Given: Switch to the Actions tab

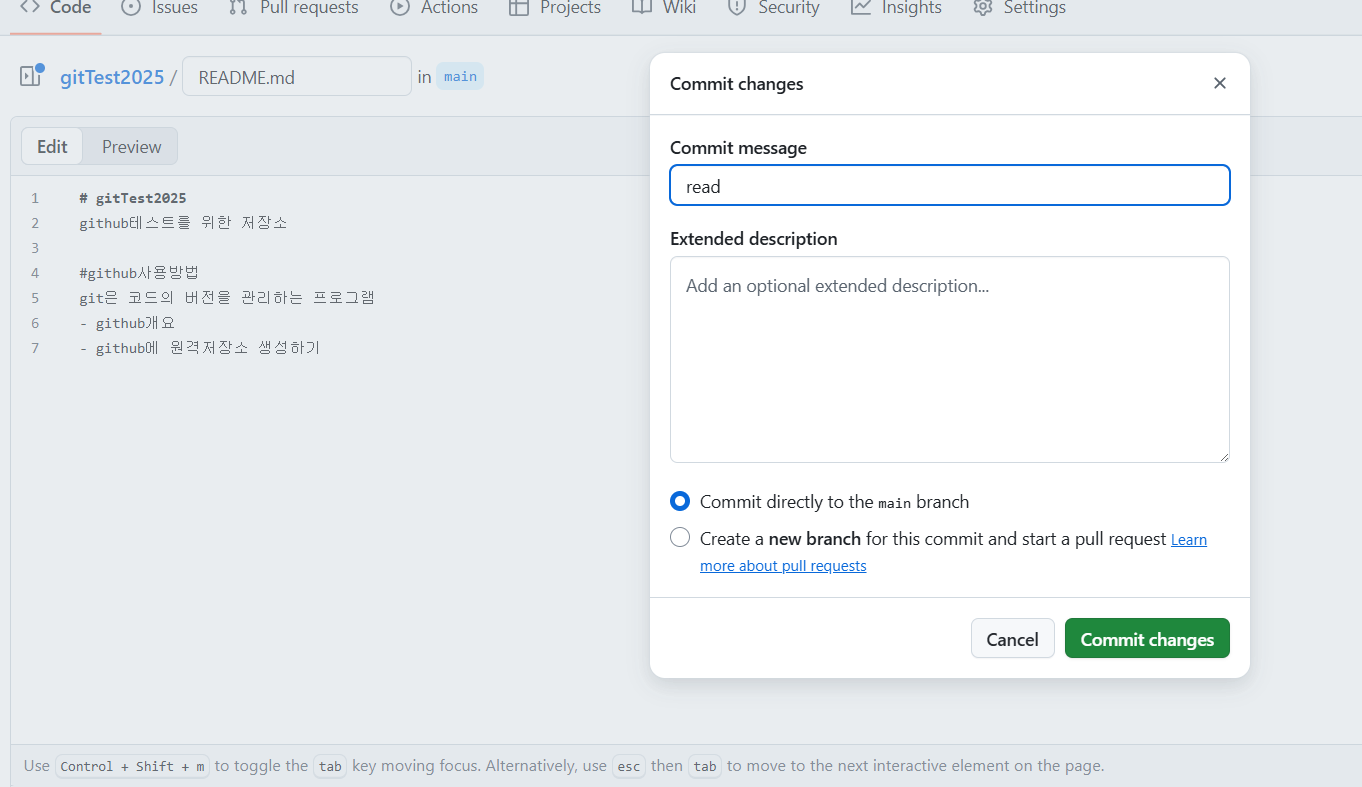Looking at the screenshot, I should [x=434, y=8].
